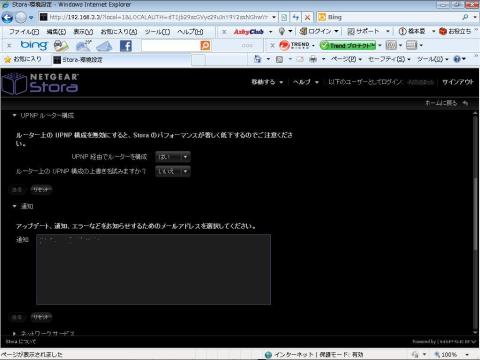This screenshot has height=360, width=480.
Task: Click the favorites star icon お気に入り
Action: [x=8, y=59]
